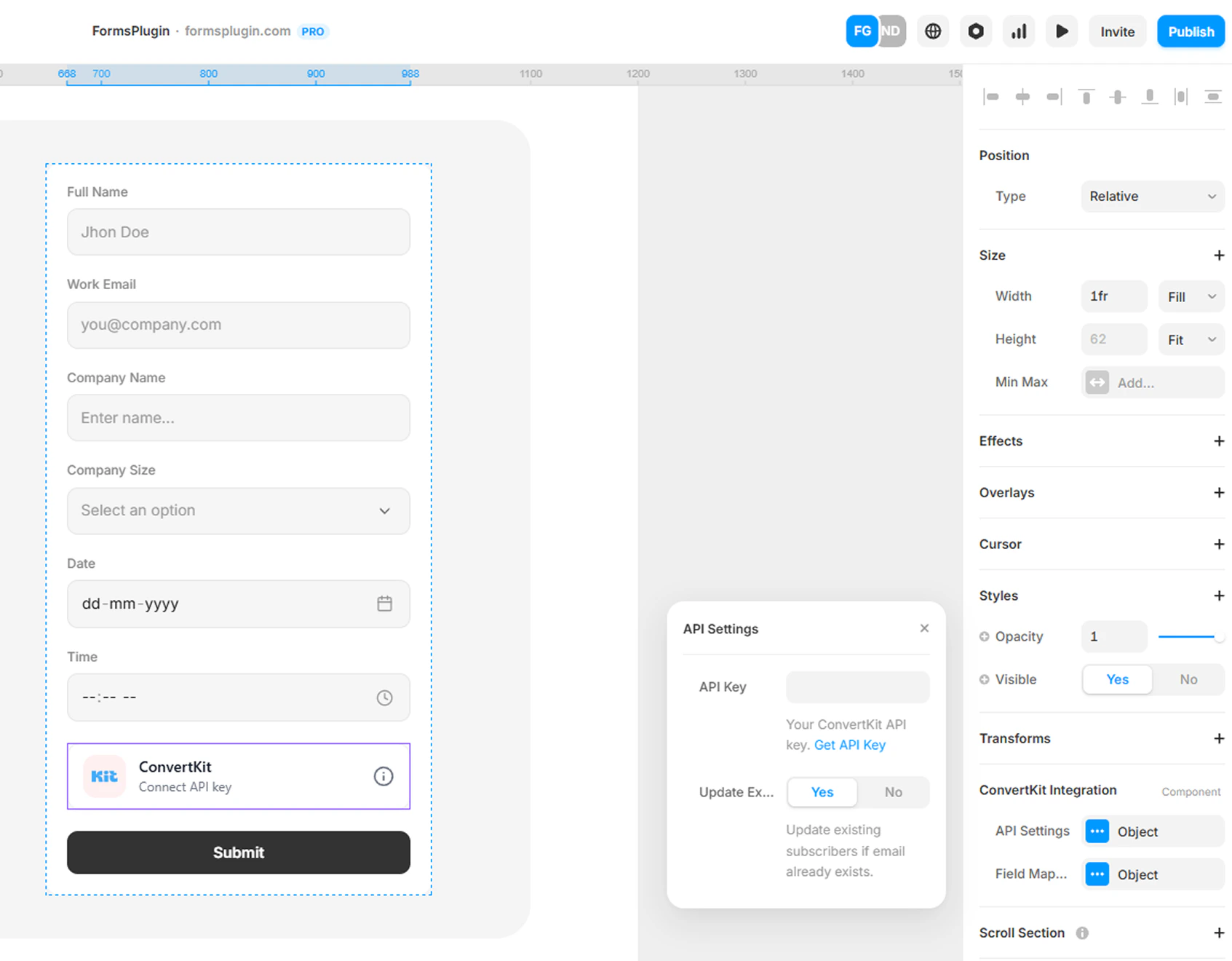Set Visible to No
Screen dimensions: 1232x961
pyautogui.click(x=1188, y=679)
